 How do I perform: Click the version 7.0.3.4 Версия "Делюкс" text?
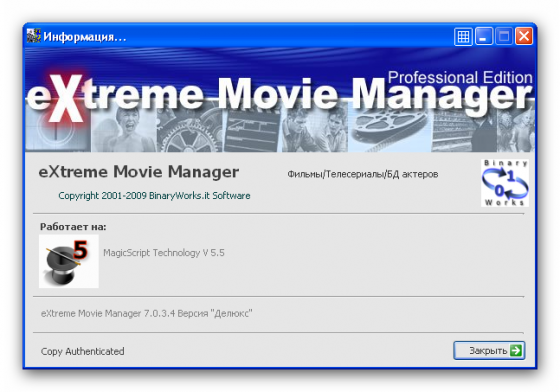(x=146, y=313)
